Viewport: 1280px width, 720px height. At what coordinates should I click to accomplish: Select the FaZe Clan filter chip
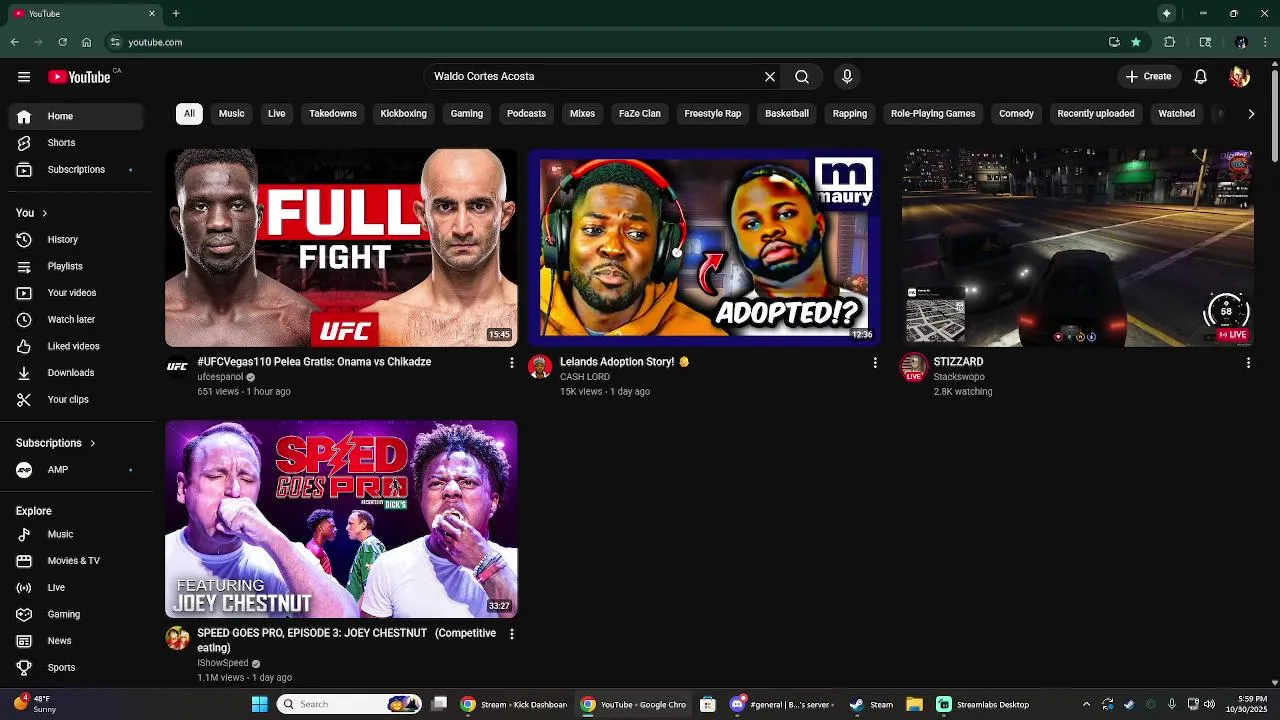[640, 114]
